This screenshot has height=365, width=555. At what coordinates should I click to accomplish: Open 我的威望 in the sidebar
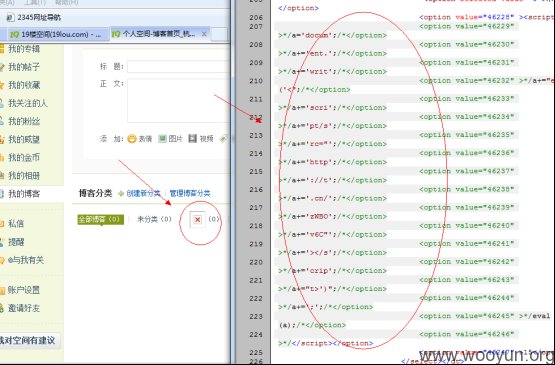point(24,139)
